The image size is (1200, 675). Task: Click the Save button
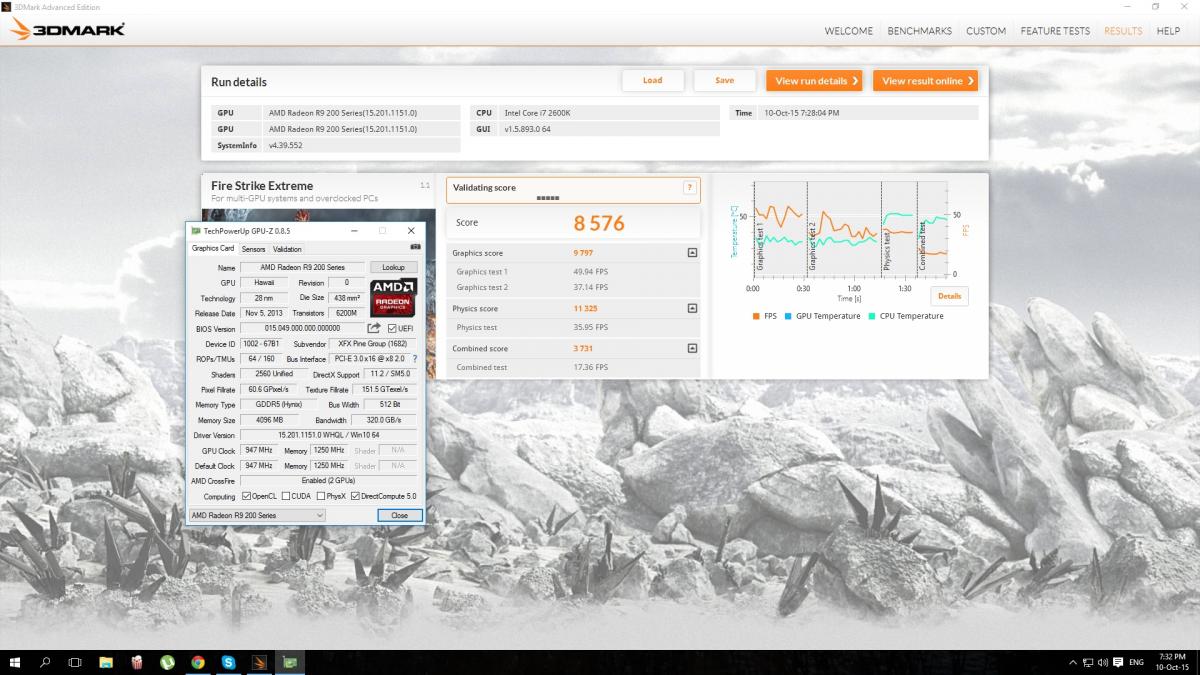point(725,81)
